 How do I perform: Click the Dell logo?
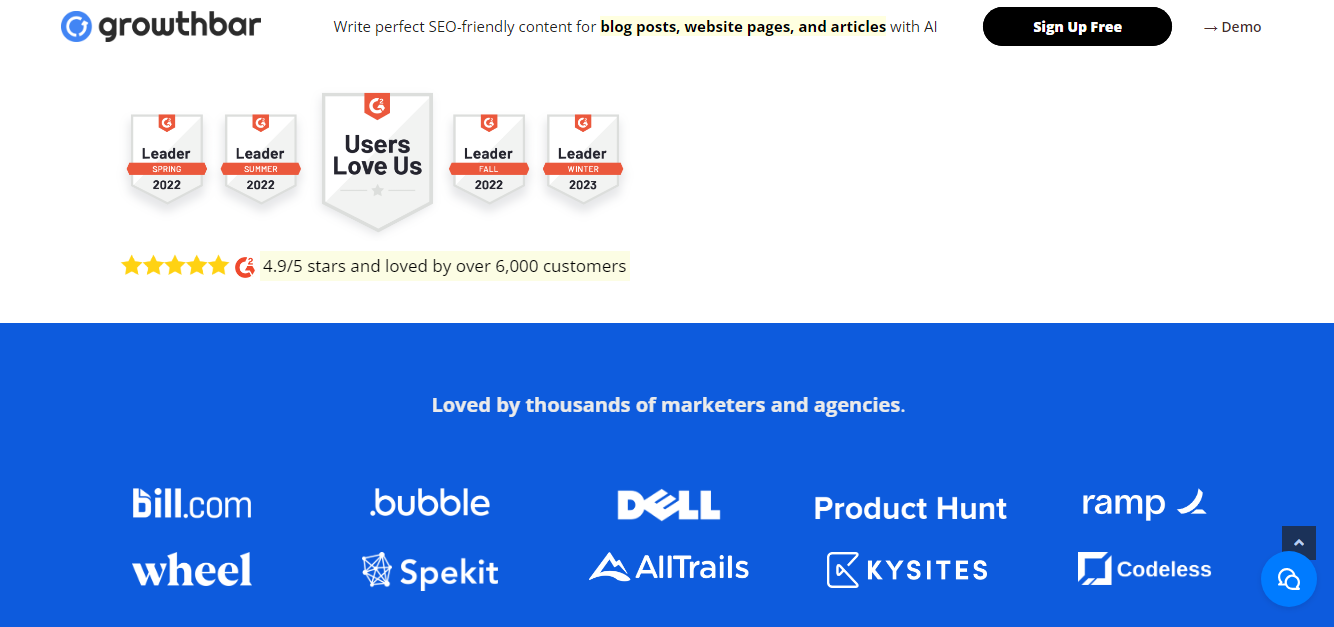point(668,505)
